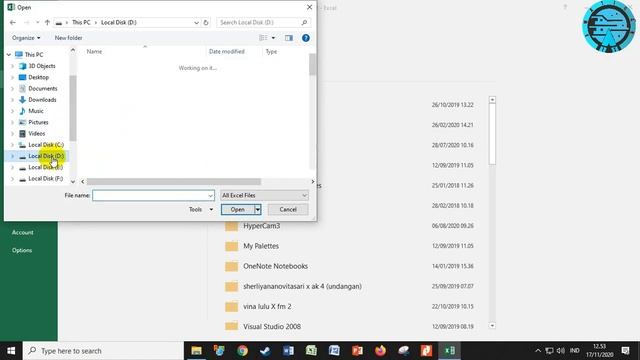Open the recent locations dropdown arrow
Viewport: 640px width, 360px height.
[x=37, y=22]
